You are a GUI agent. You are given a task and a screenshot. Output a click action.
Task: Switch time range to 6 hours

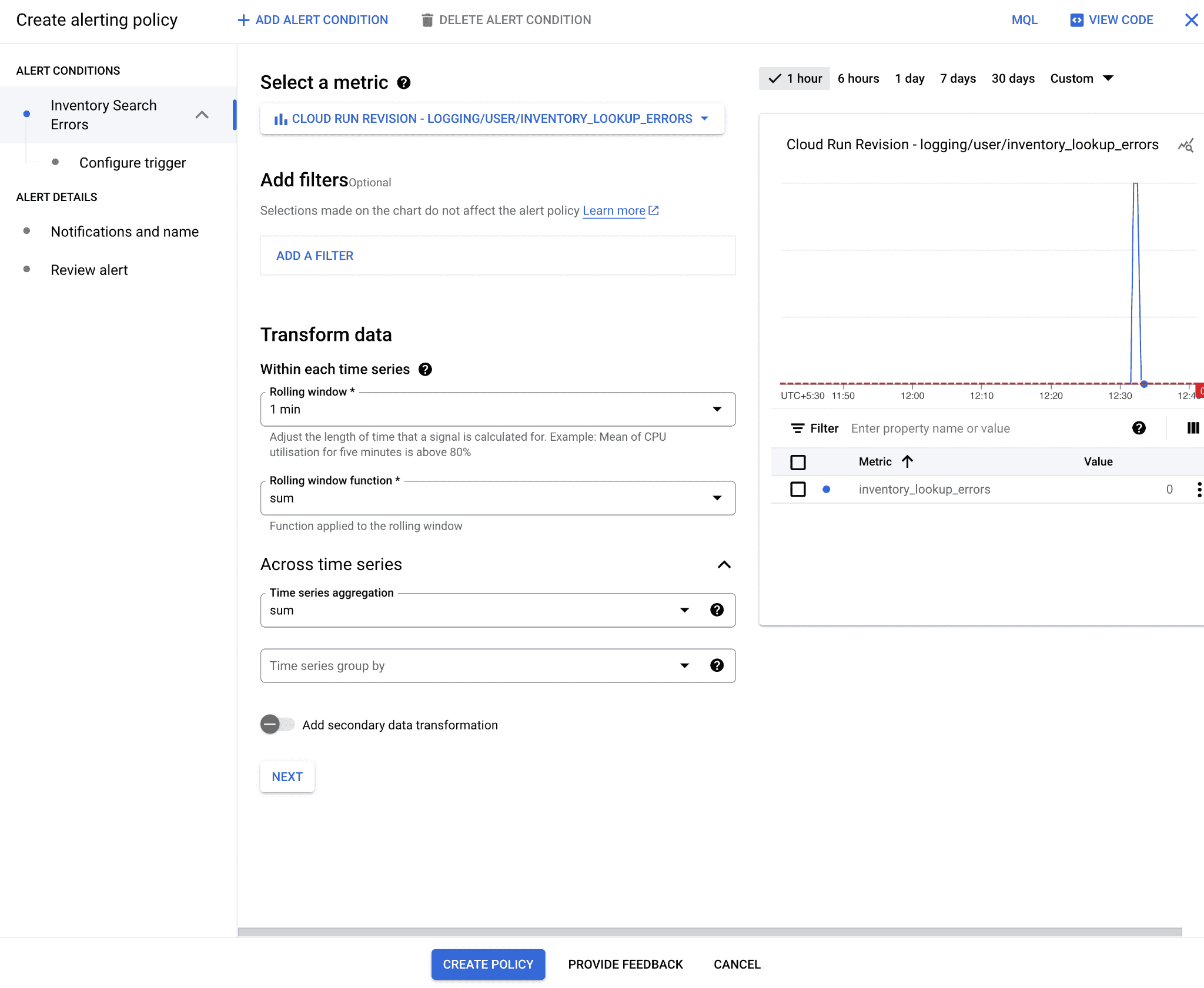(858, 78)
